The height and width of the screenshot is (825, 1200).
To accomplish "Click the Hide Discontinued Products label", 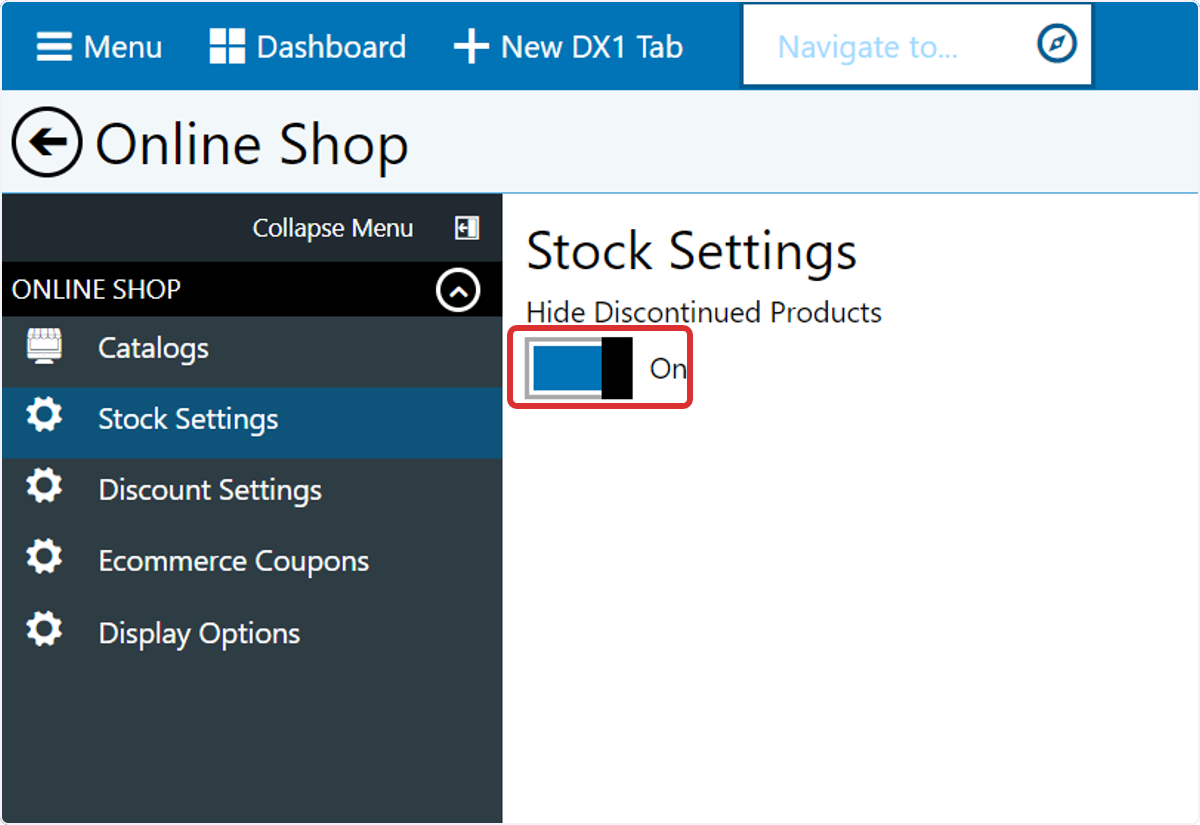I will [704, 313].
